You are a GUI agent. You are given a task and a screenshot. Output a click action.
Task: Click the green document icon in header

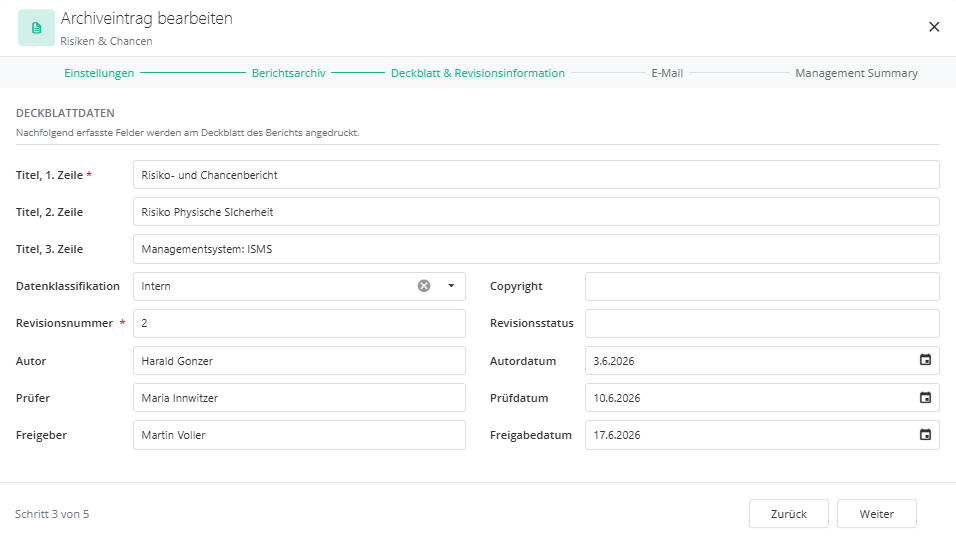(x=36, y=27)
